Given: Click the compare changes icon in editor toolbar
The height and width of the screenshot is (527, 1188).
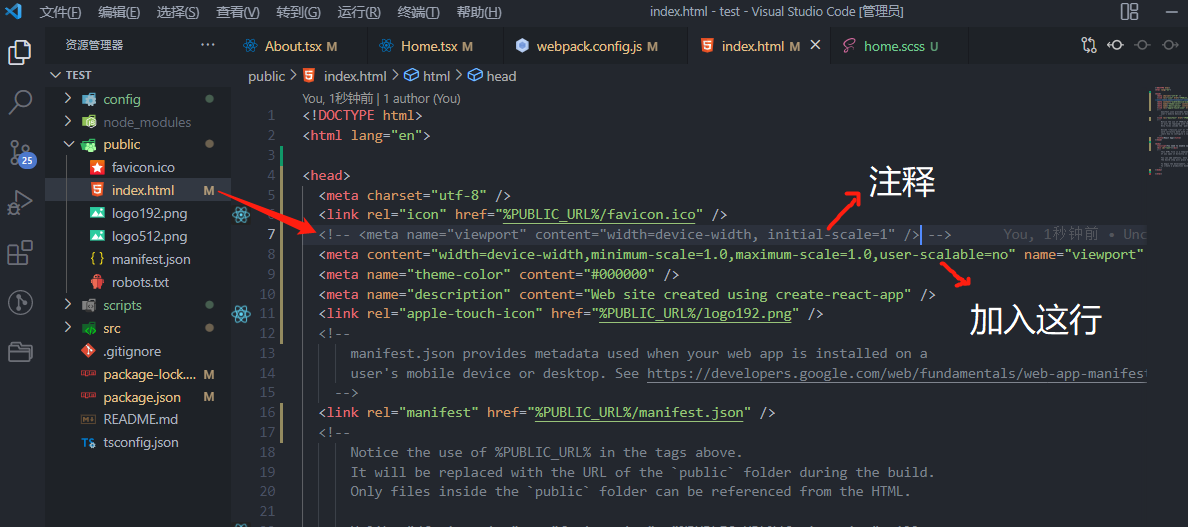Looking at the screenshot, I should [1089, 45].
